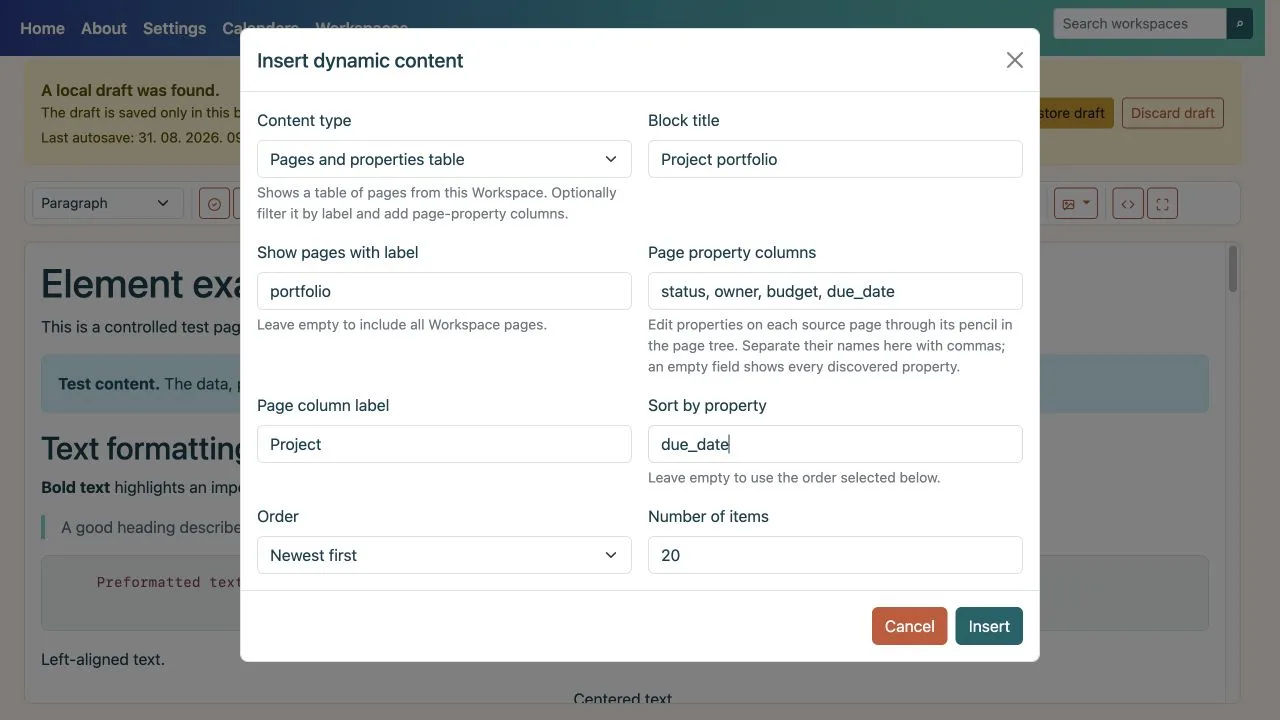
Task: Click the Search workspaces field
Action: (x=1140, y=23)
